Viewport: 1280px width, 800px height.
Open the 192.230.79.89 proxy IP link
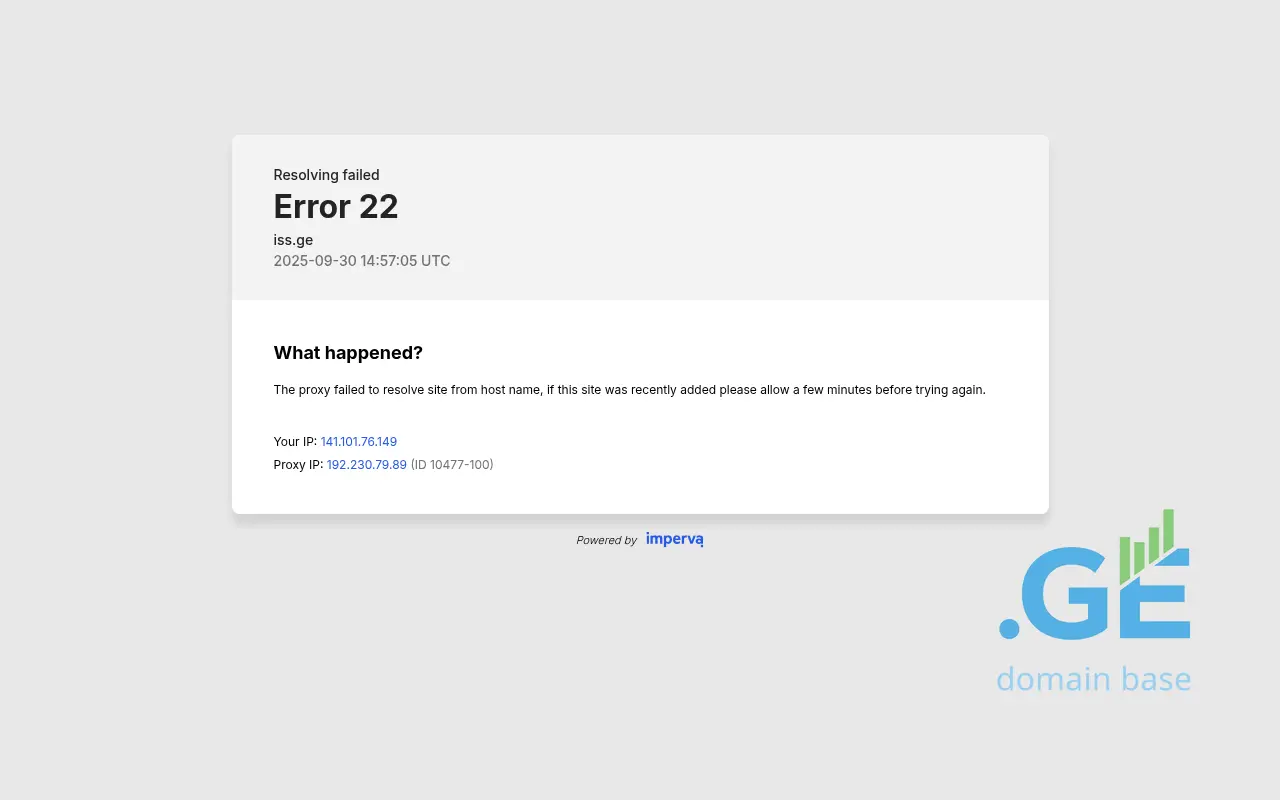(366, 464)
